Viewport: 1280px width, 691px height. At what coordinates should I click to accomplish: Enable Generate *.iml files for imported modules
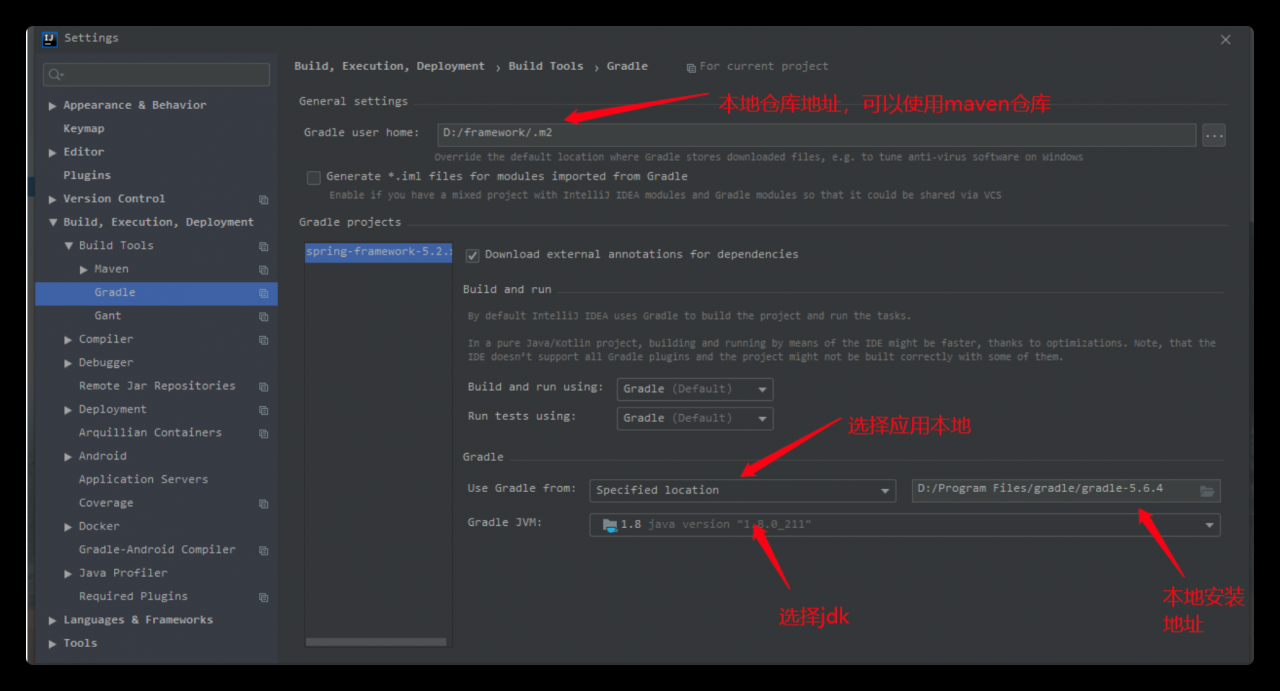coord(314,177)
